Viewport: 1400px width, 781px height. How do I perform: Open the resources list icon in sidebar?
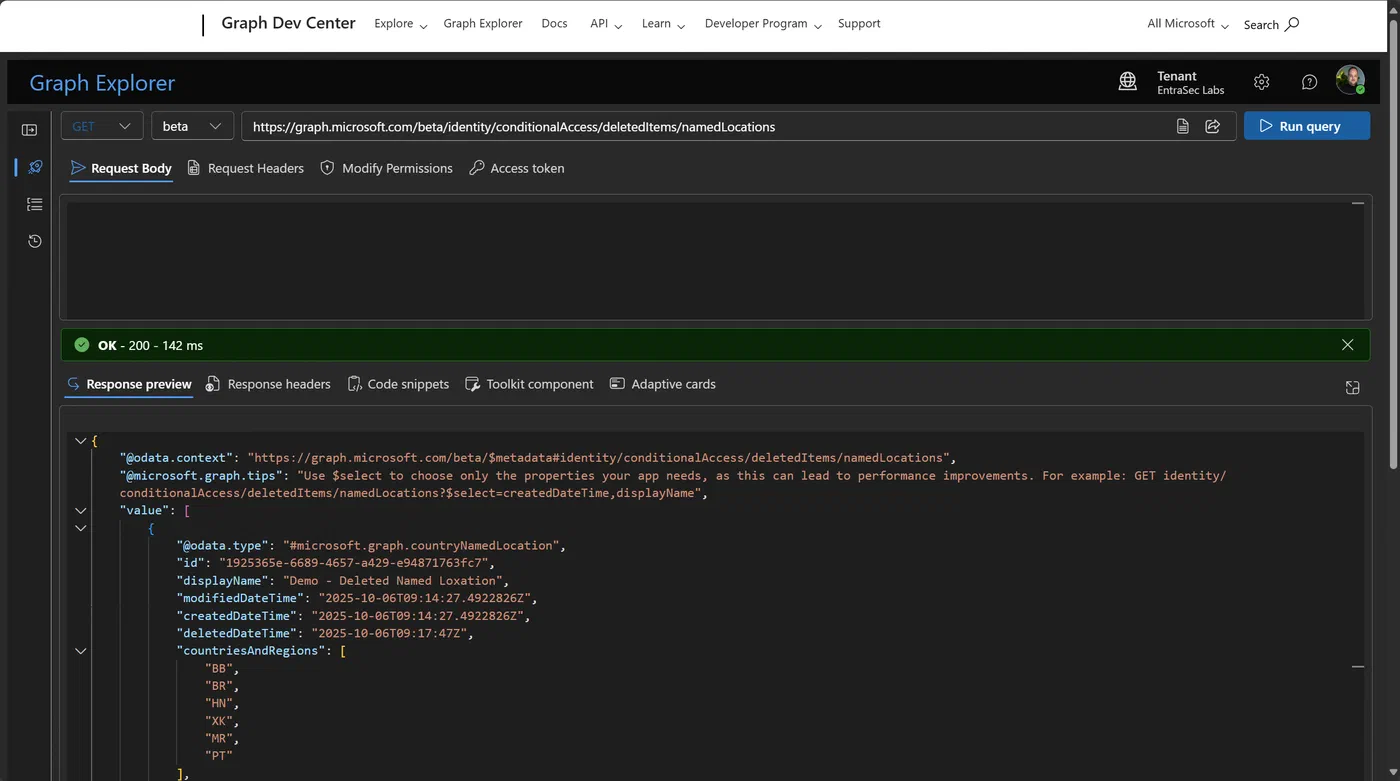(35, 204)
